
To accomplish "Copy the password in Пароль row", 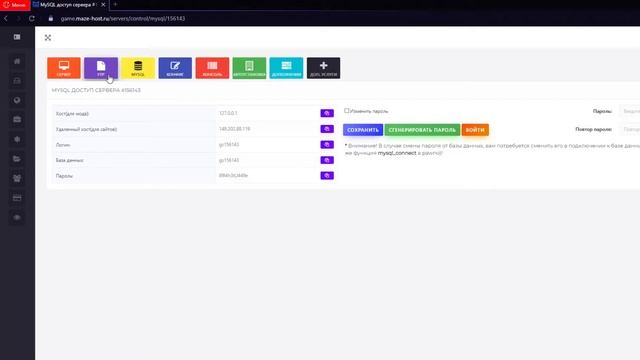I will [327, 176].
